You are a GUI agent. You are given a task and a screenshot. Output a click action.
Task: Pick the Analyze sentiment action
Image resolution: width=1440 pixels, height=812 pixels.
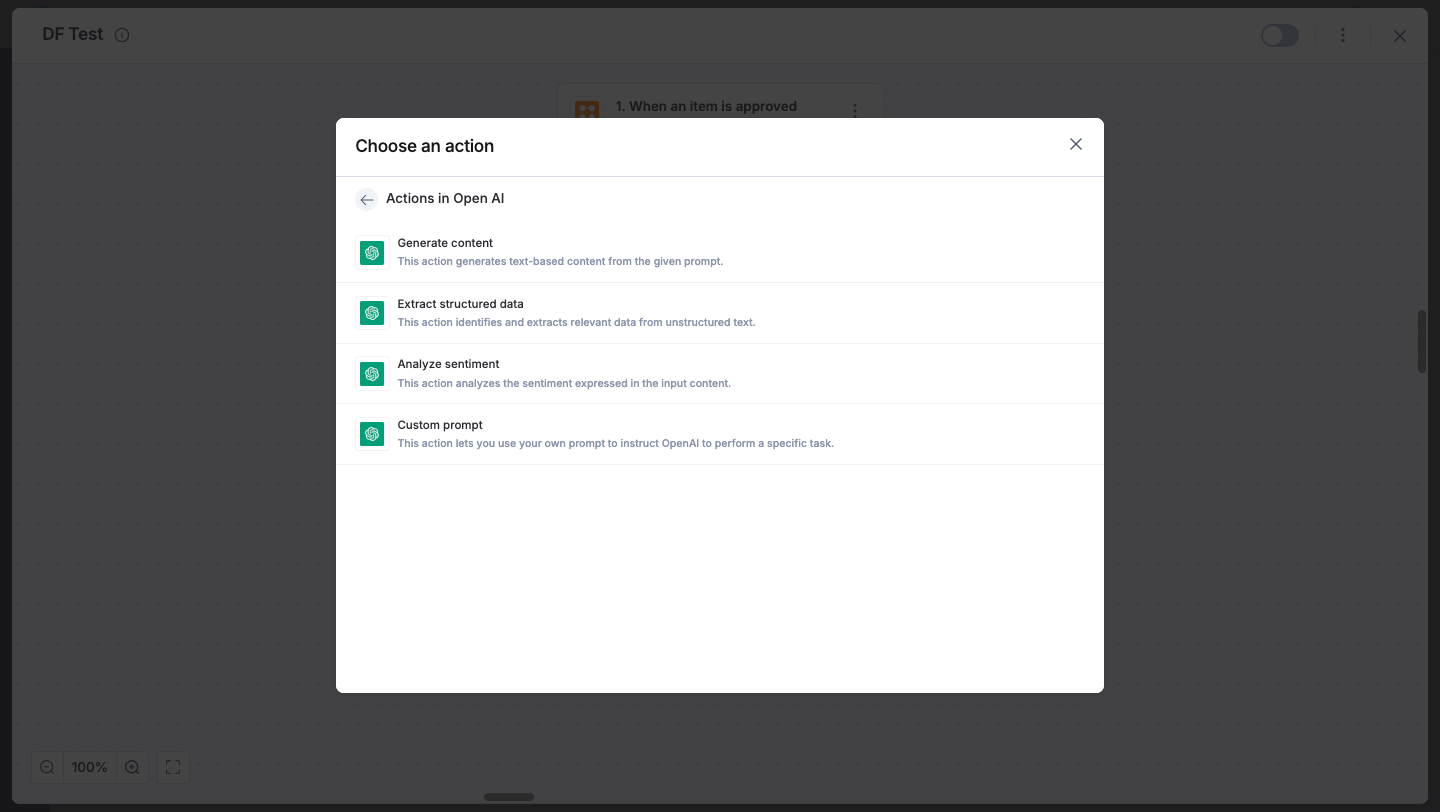[x=720, y=374]
